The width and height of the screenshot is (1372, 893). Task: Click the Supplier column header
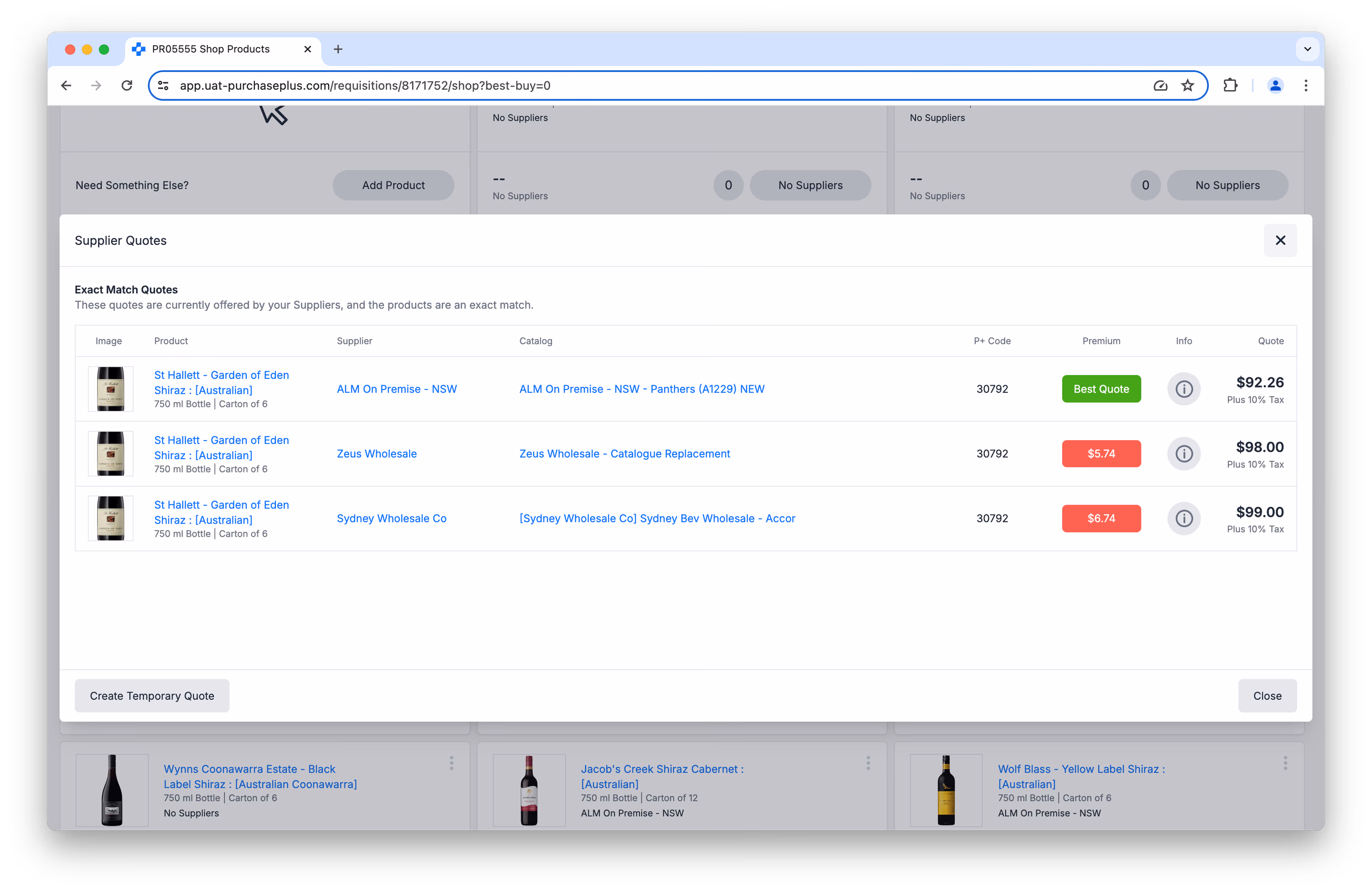click(355, 341)
